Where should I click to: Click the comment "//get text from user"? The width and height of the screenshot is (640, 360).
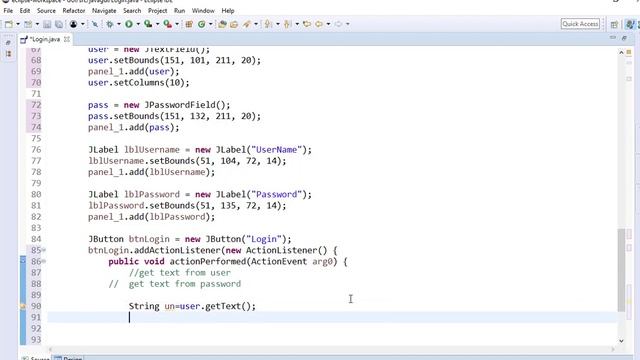coord(180,273)
